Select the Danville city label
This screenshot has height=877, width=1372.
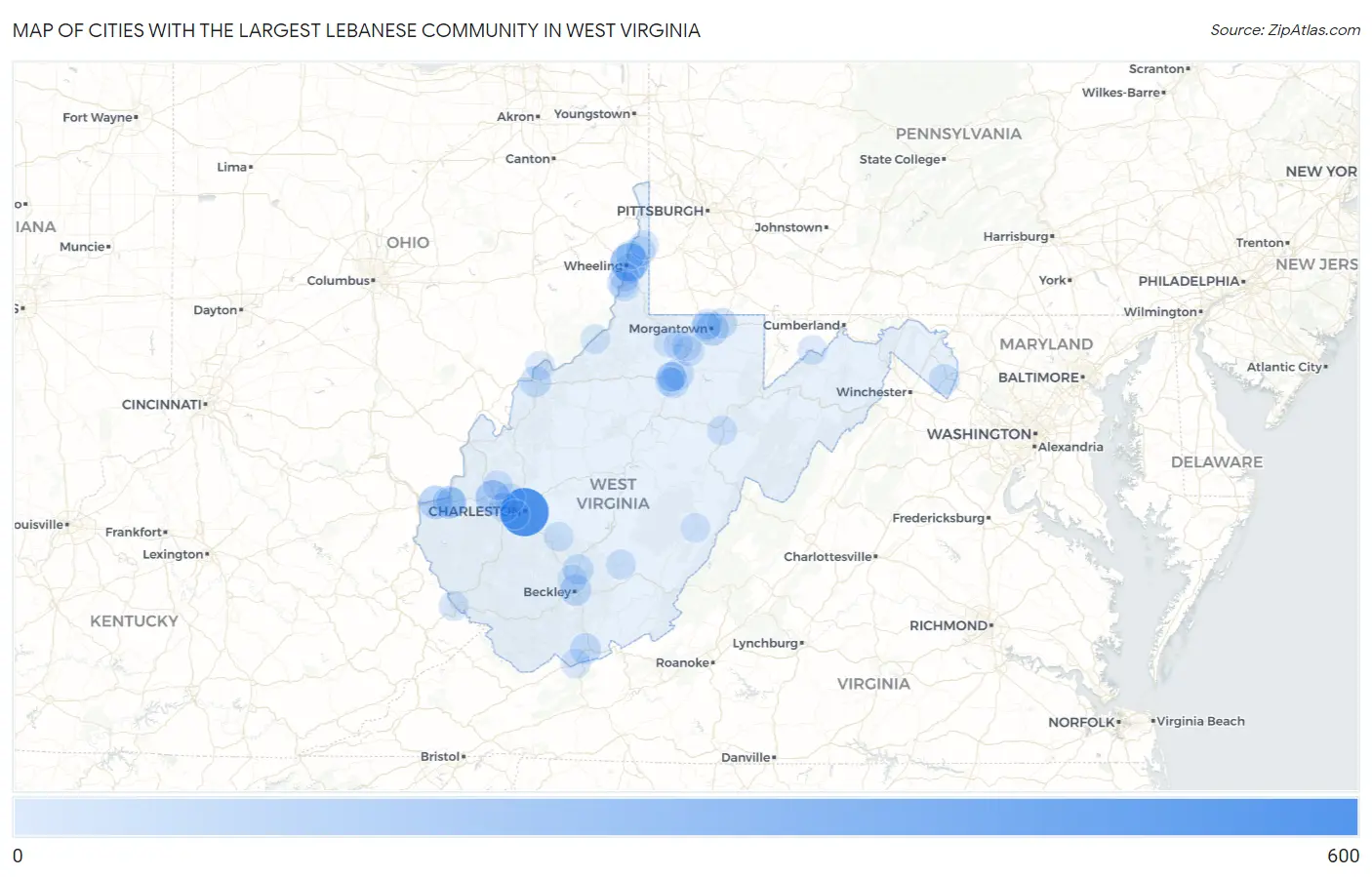click(746, 758)
